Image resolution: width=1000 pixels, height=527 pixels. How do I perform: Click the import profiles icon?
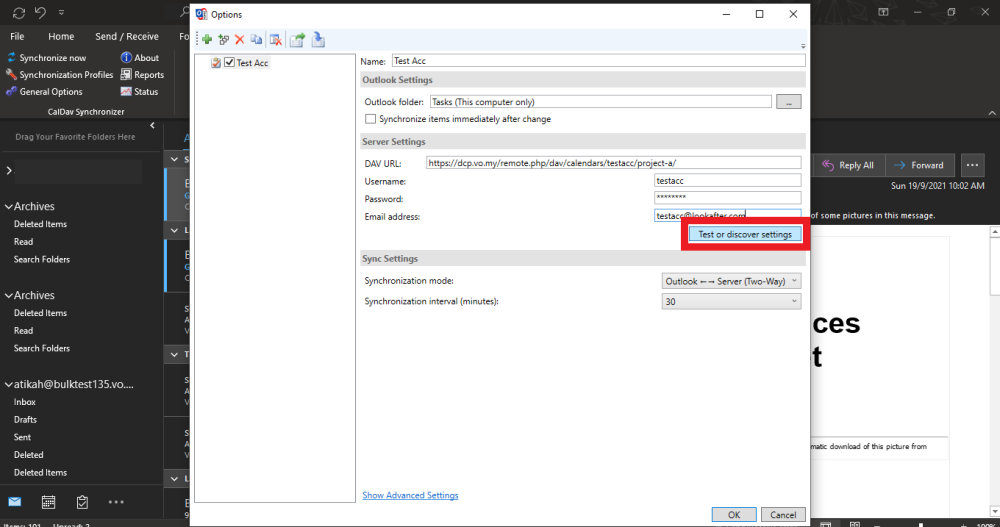click(x=318, y=40)
